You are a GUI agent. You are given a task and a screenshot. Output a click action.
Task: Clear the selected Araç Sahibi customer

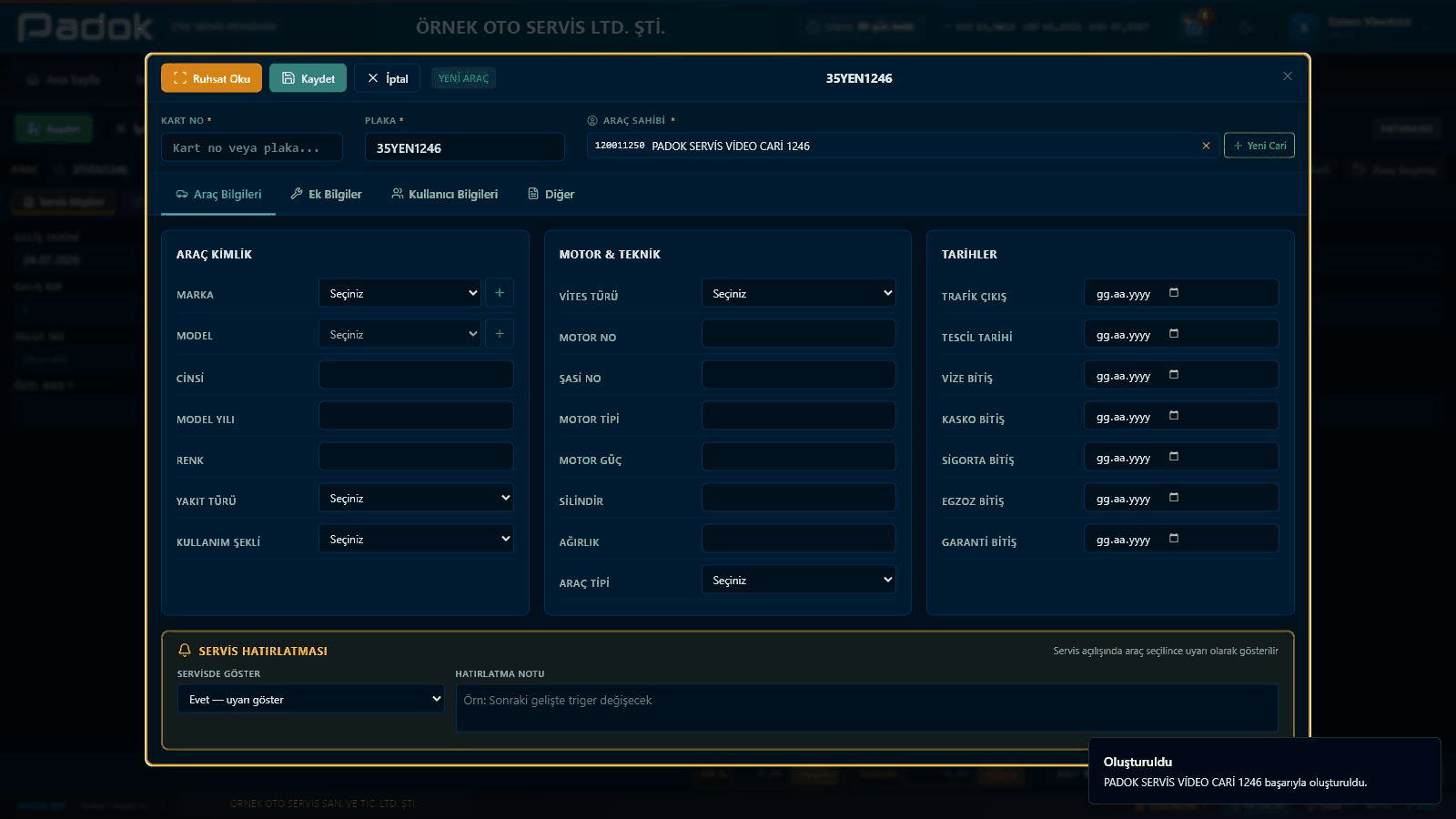[x=1206, y=146]
